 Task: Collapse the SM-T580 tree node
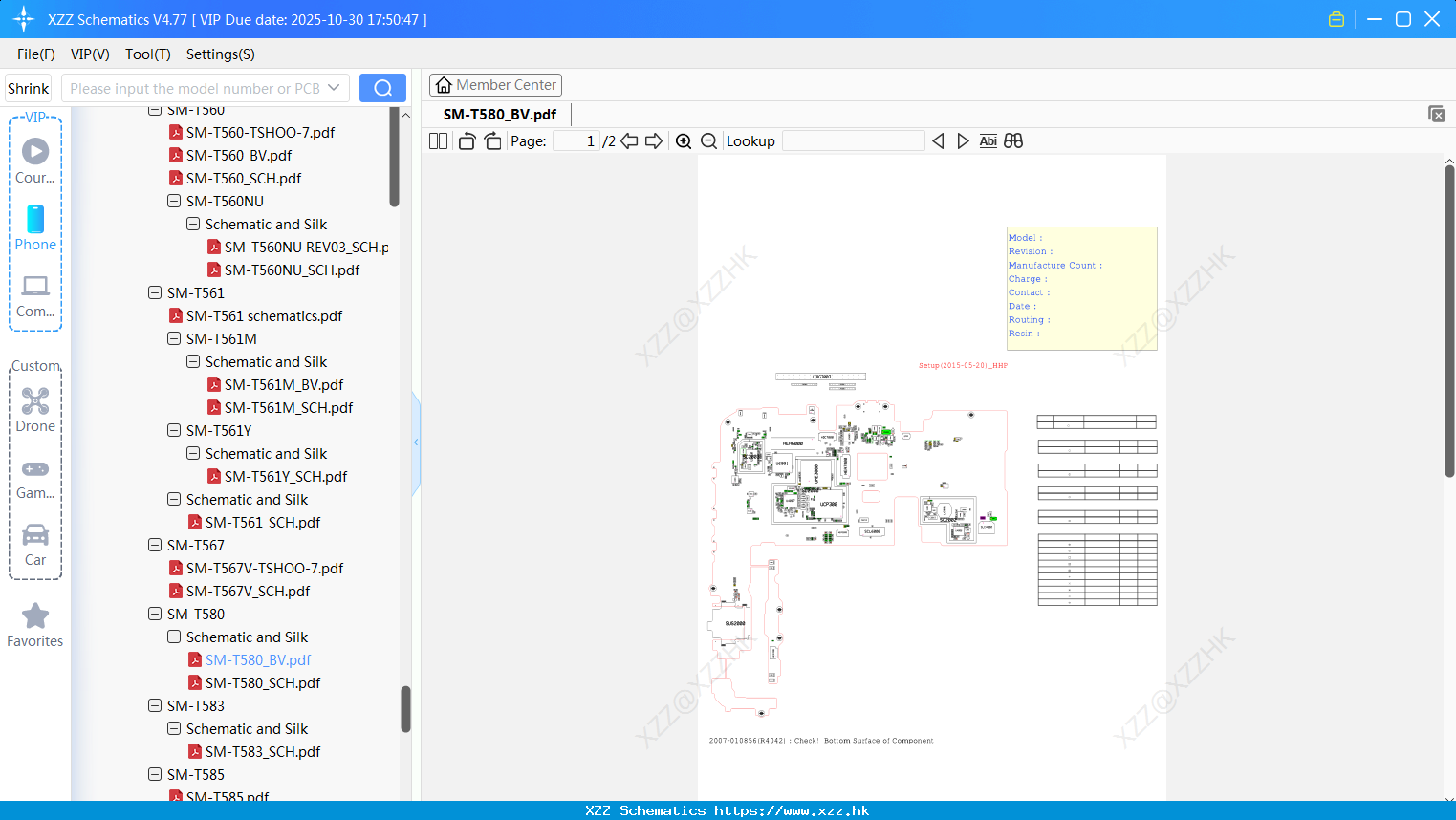coord(155,614)
